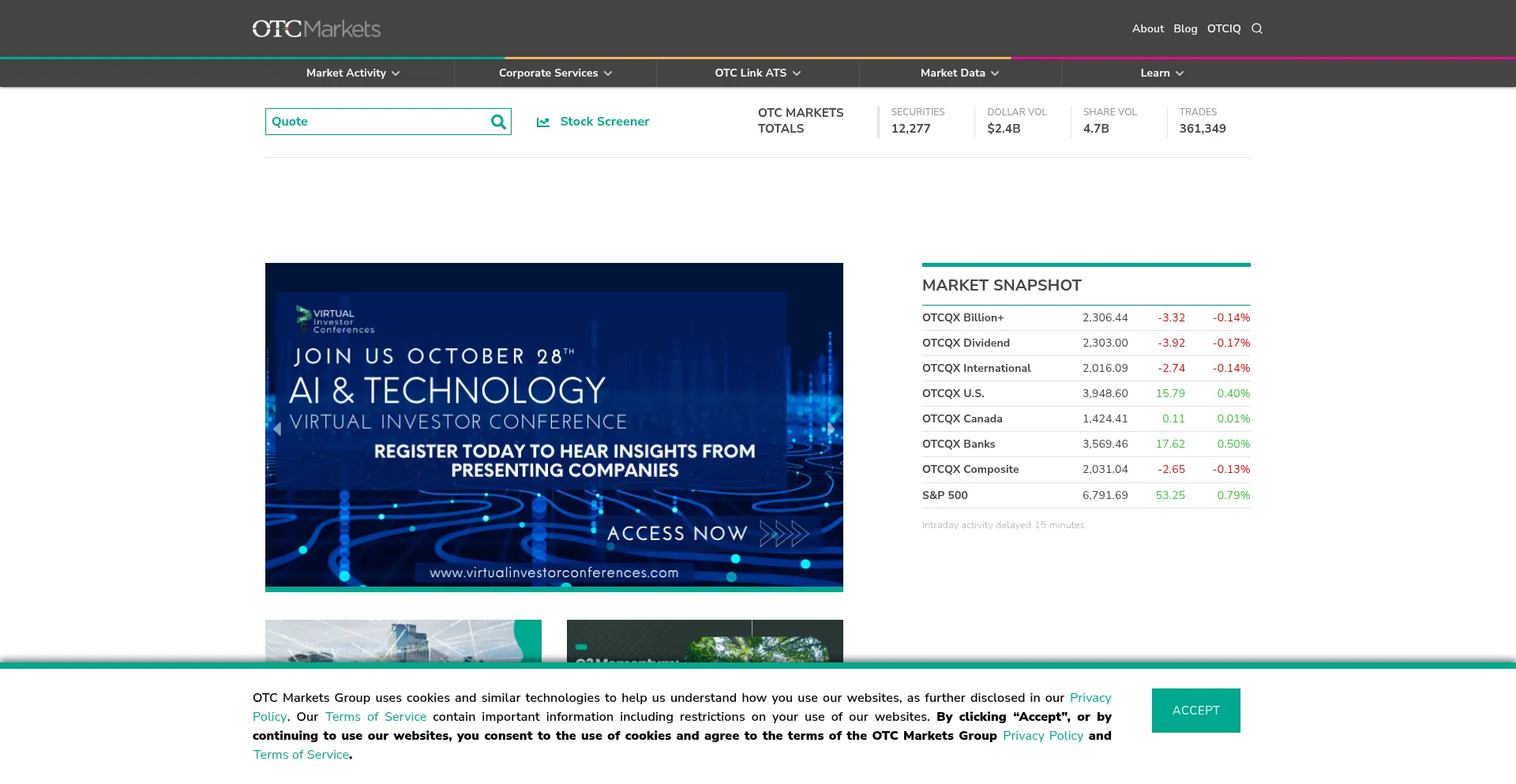The image size is (1516, 784).
Task: Open the OTCIQ link
Action: (x=1223, y=29)
